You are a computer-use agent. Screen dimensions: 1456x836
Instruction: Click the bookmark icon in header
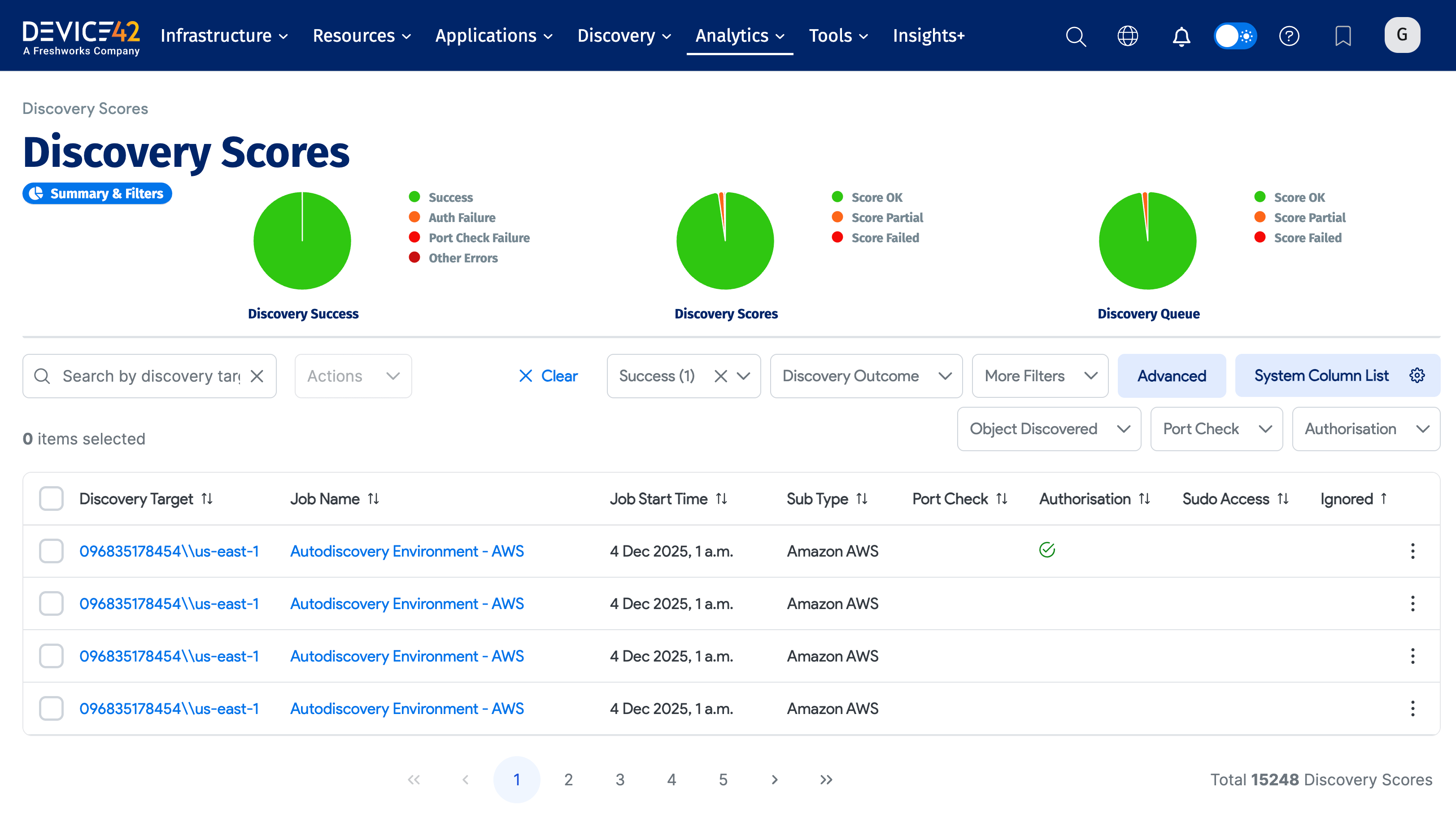tap(1343, 36)
